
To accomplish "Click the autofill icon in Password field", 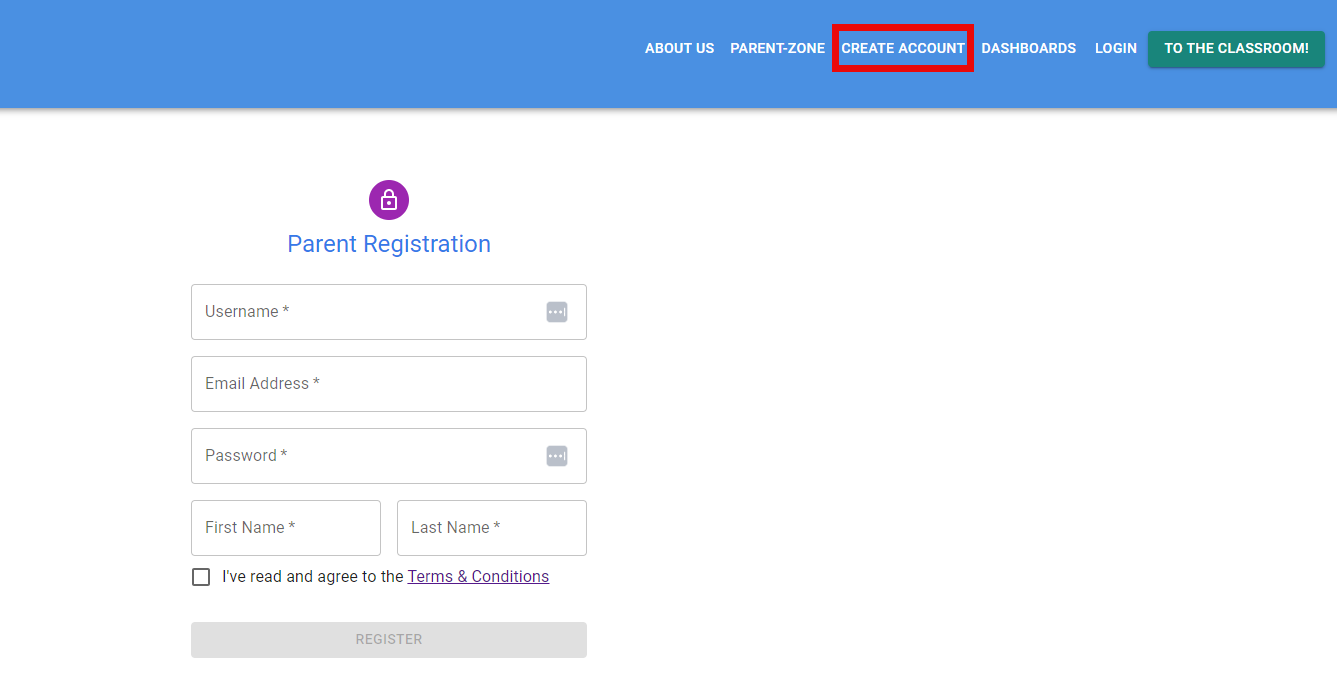I will (x=557, y=456).
